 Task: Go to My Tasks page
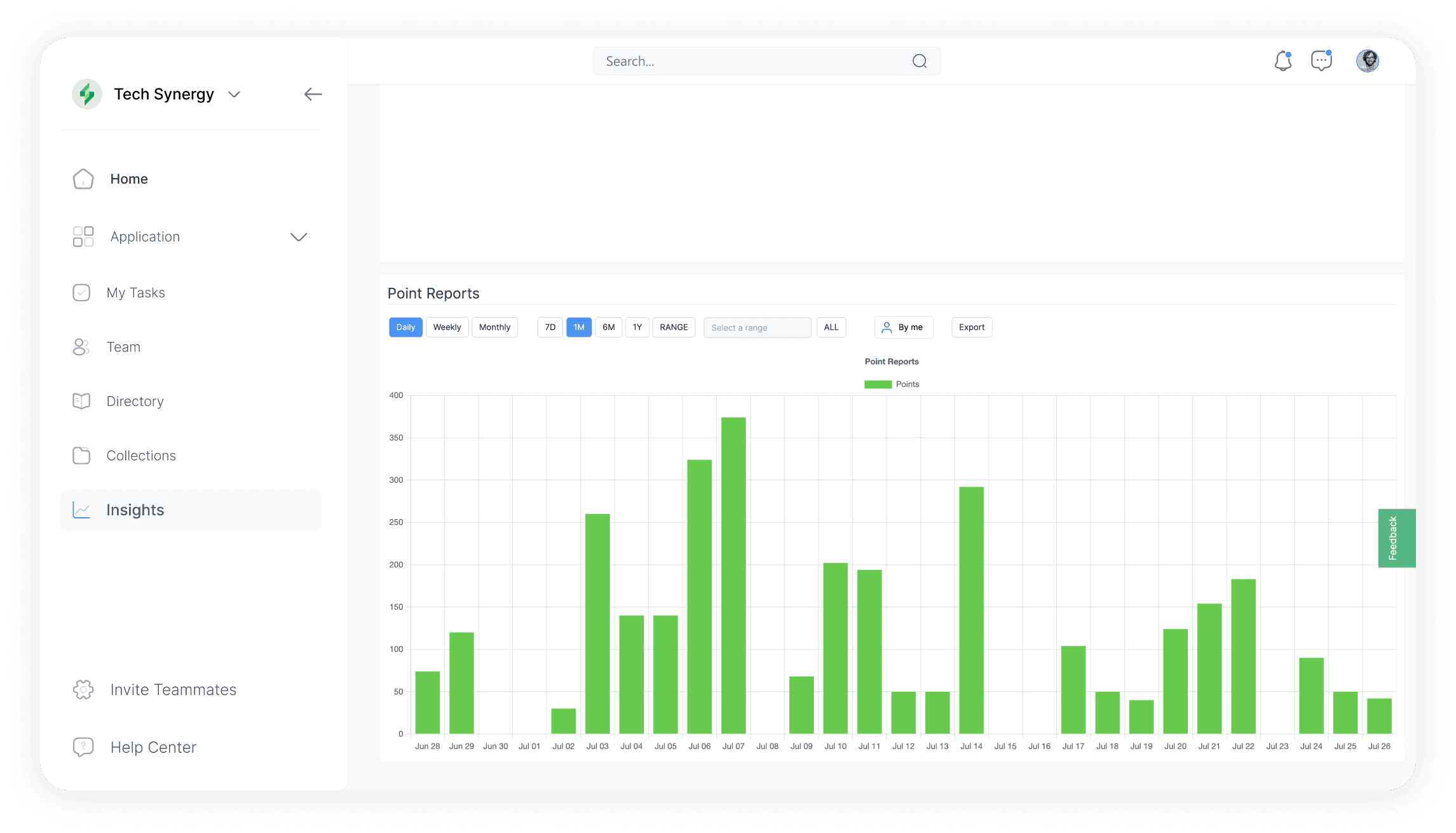click(x=135, y=293)
